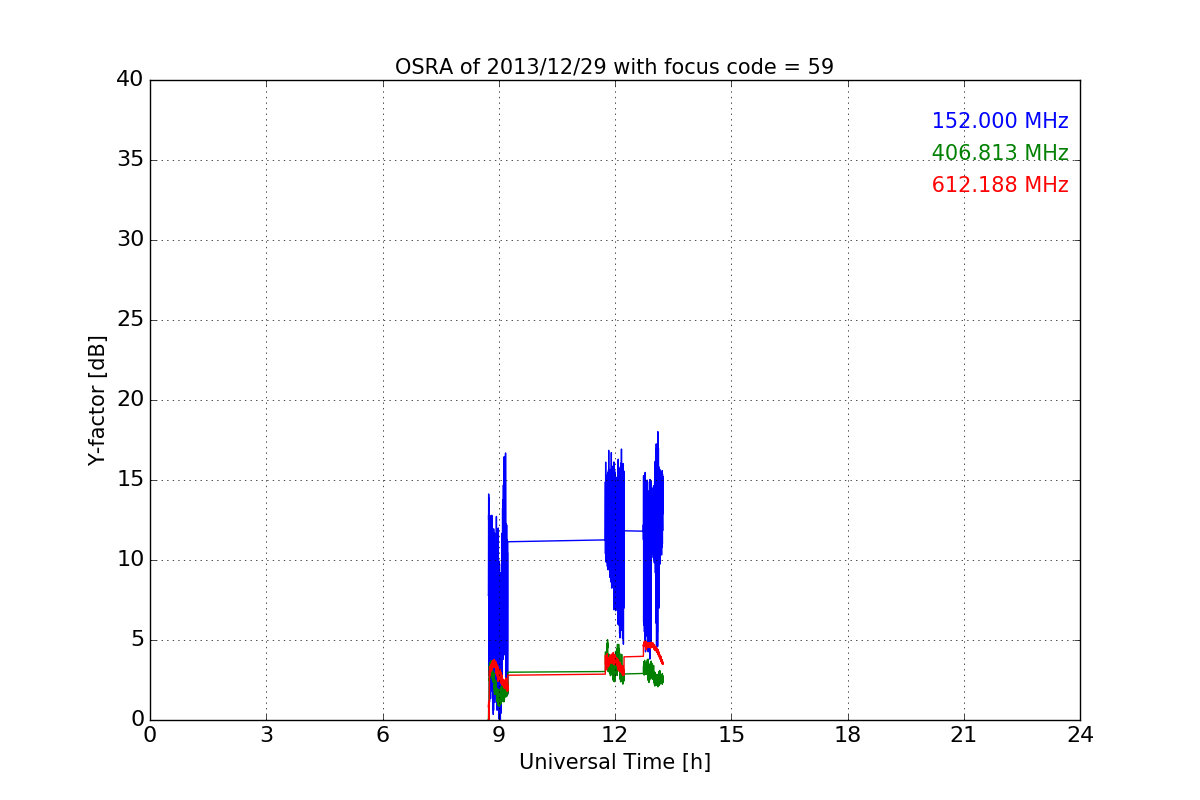
Task: Select the 152.000 MHz legend label
Action: (1000, 121)
